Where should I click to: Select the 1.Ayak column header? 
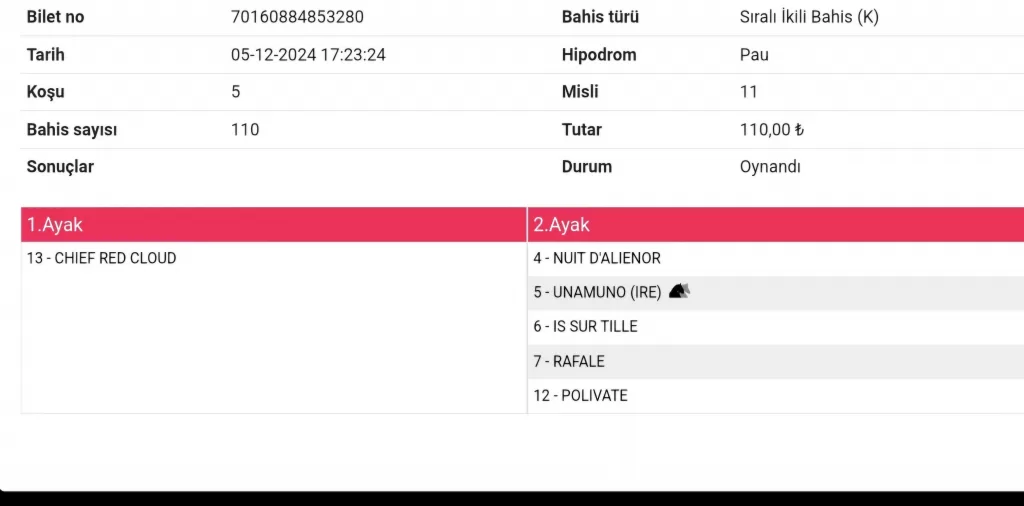click(x=55, y=225)
